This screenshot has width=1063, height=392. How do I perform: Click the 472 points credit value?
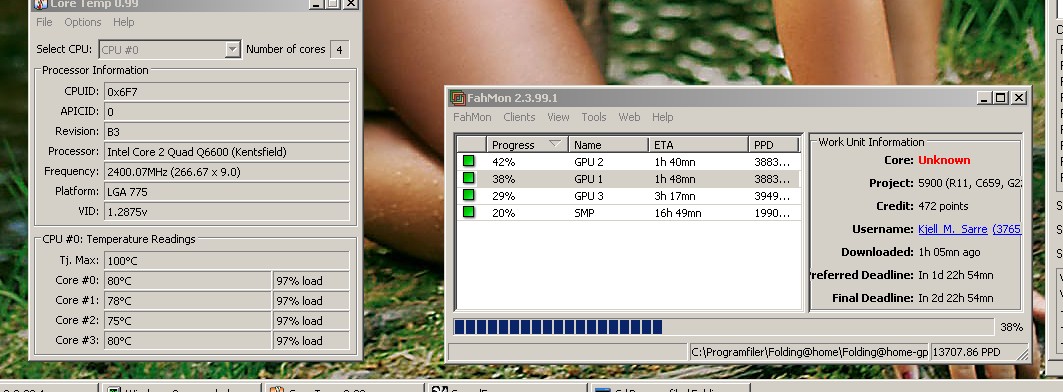(x=943, y=206)
